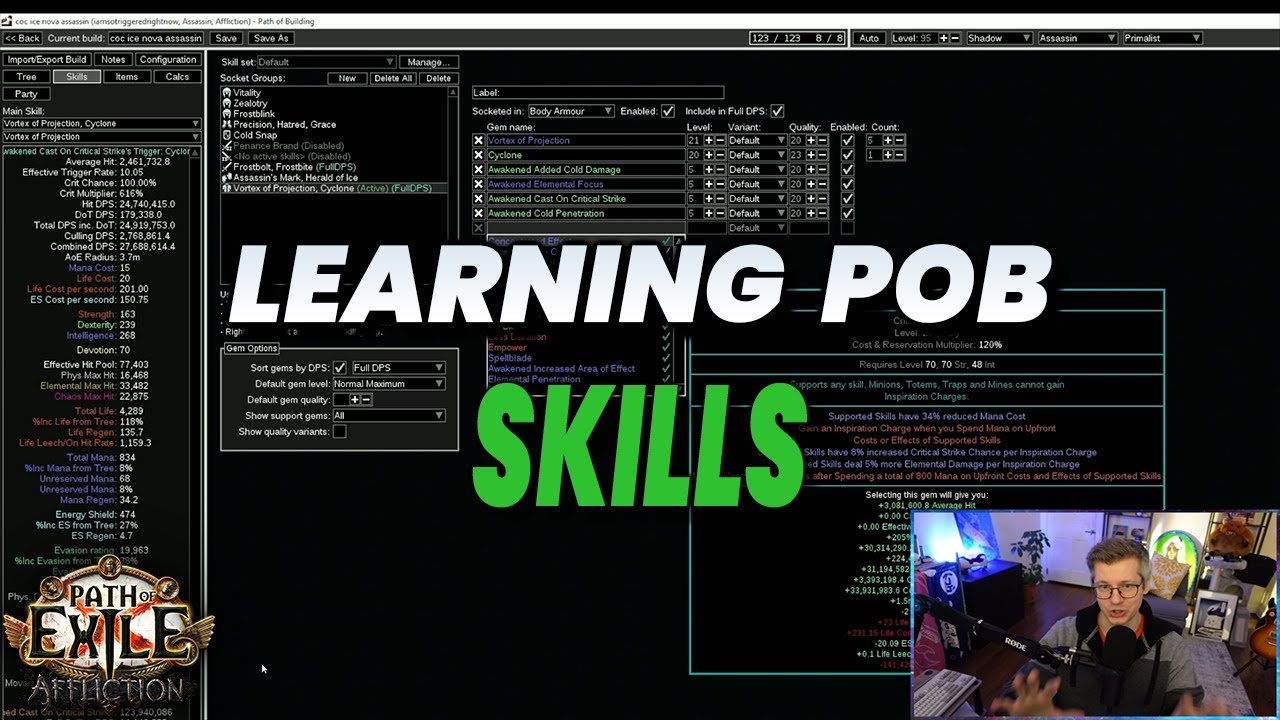
Task: Open the Primalist dropdown
Action: click(x=1162, y=38)
